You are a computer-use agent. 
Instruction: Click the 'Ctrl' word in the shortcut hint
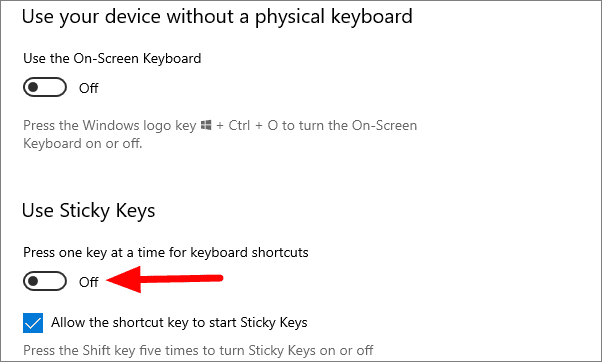pyautogui.click(x=239, y=125)
